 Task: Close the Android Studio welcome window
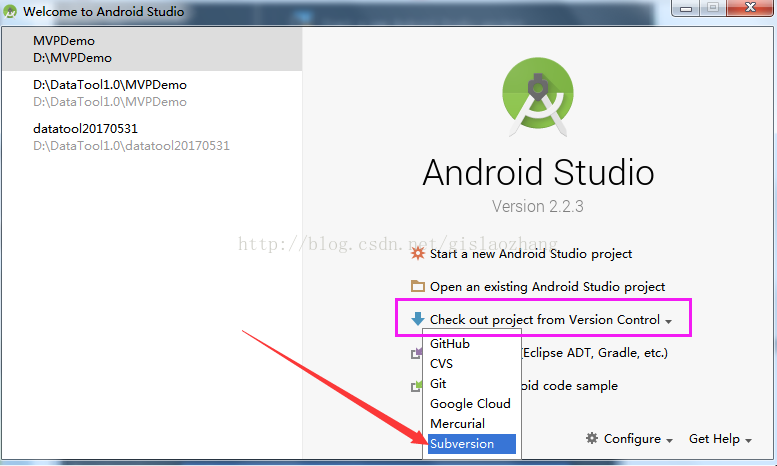(750, 8)
